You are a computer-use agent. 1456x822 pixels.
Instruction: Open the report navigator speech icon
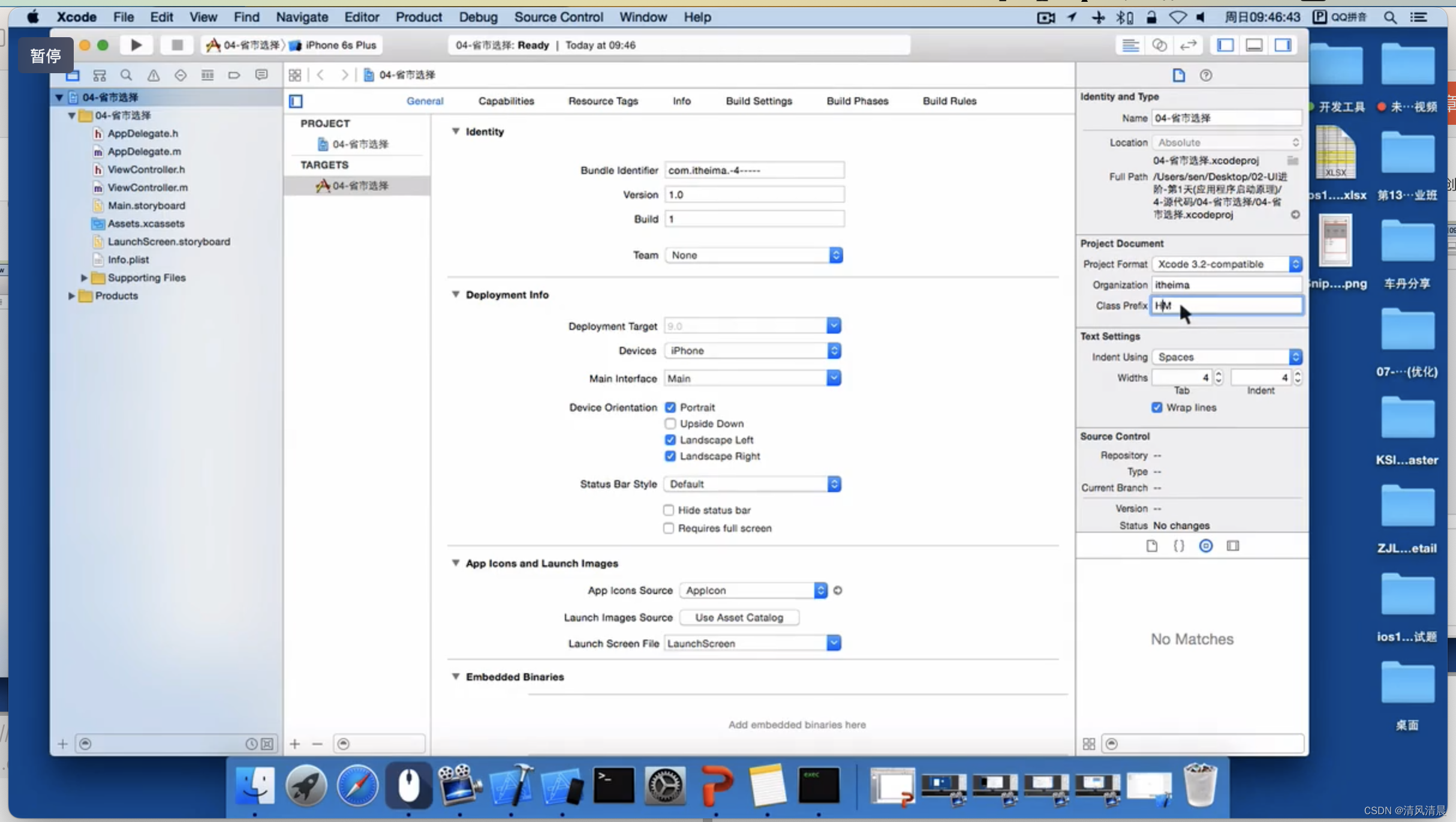click(261, 75)
